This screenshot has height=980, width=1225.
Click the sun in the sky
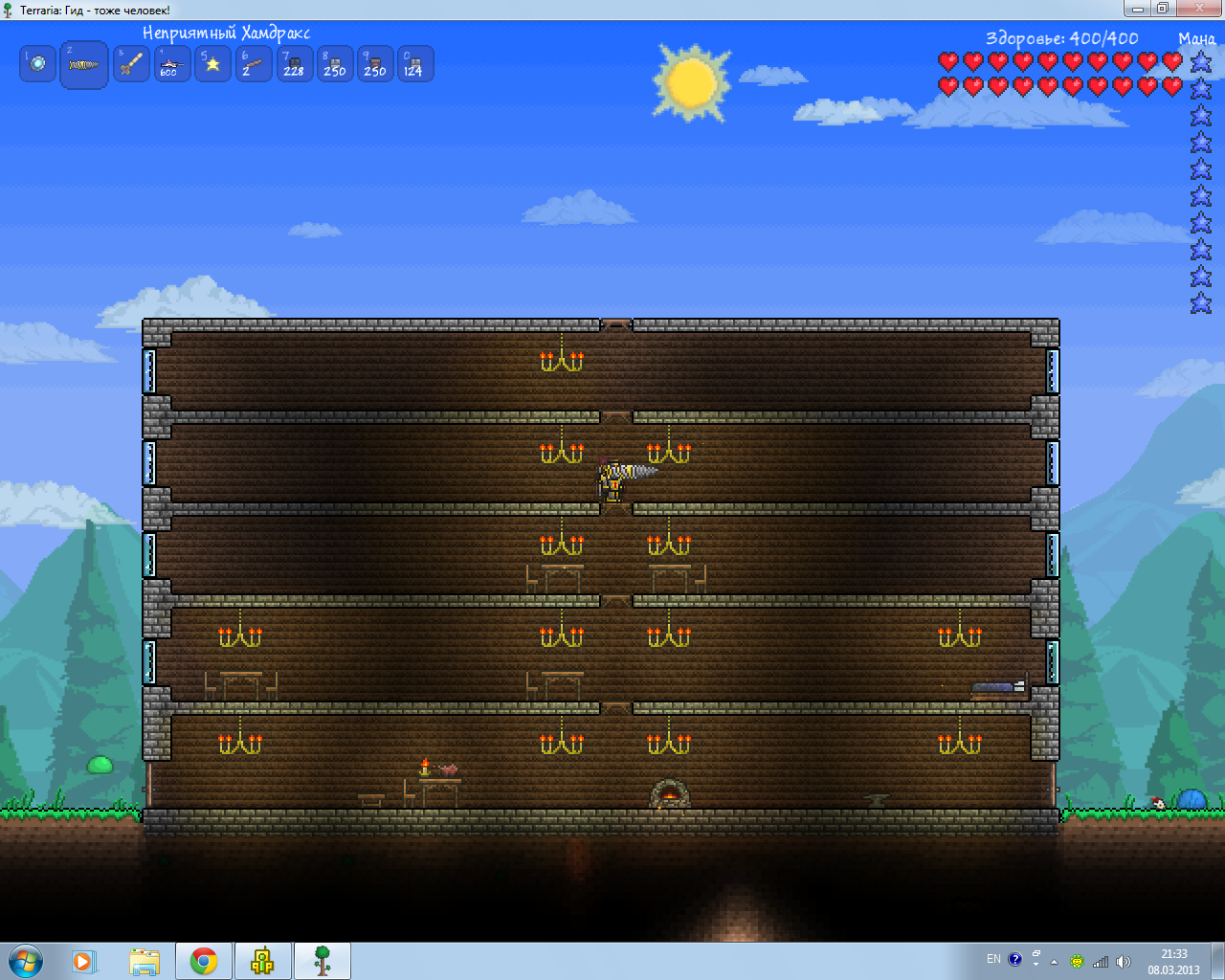tap(691, 82)
